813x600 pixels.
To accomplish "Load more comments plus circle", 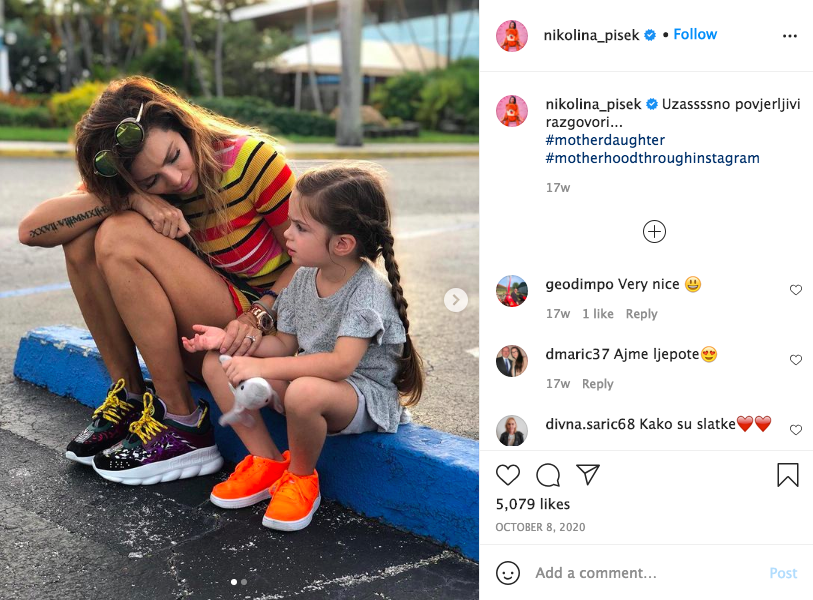I will tap(654, 231).
